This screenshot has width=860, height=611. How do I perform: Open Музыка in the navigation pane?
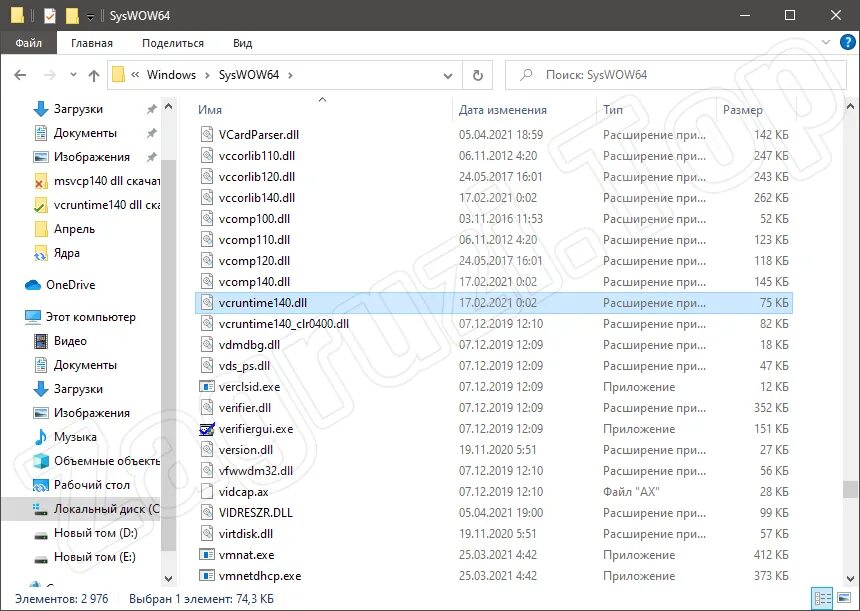[x=75, y=437]
